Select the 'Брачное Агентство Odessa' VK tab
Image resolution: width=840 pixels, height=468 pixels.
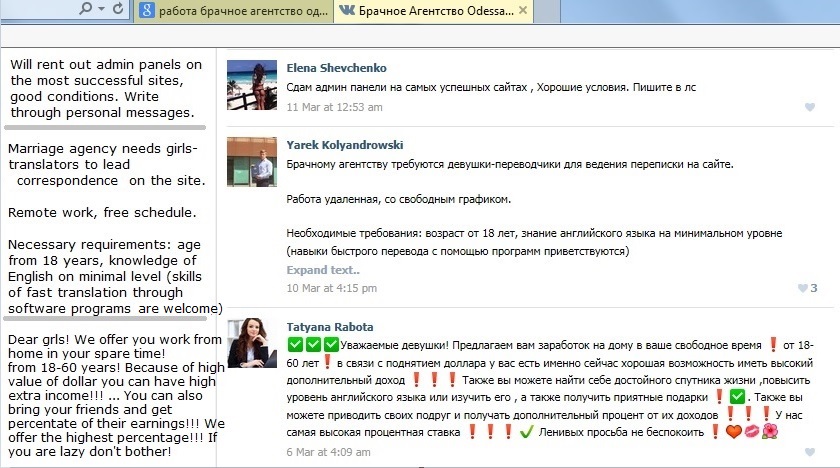pyautogui.click(x=433, y=11)
